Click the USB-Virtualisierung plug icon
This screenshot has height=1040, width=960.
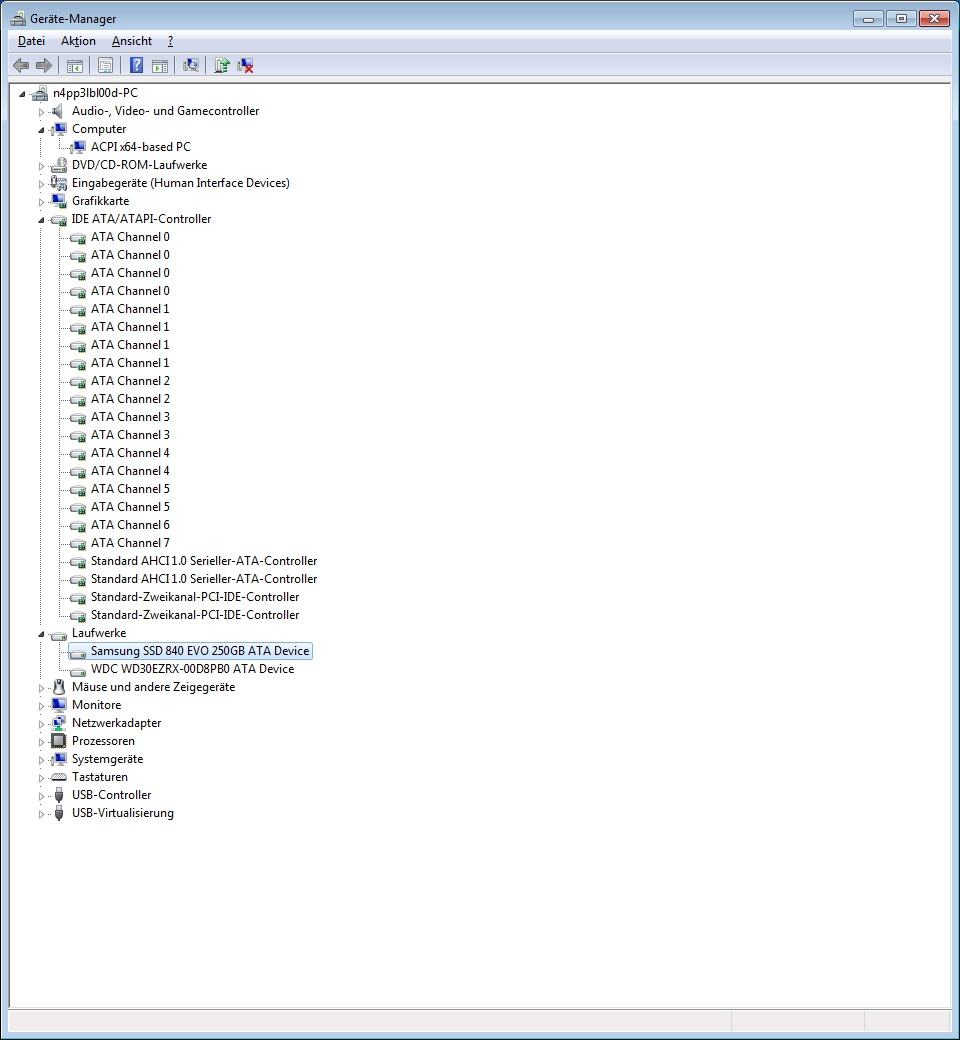[x=58, y=812]
